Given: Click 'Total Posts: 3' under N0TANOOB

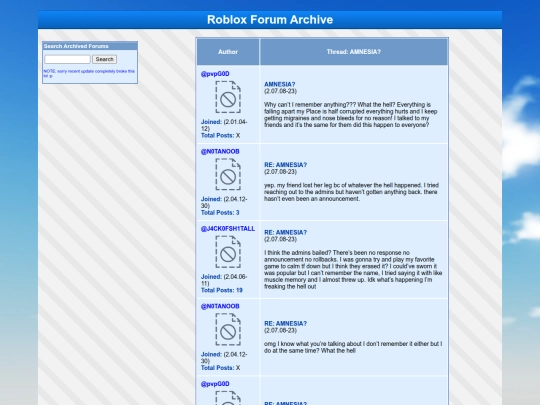Looking at the screenshot, I should pyautogui.click(x=220, y=213).
